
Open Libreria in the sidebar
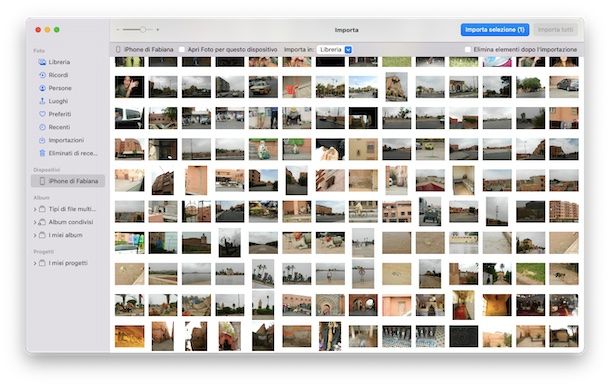pyautogui.click(x=59, y=62)
